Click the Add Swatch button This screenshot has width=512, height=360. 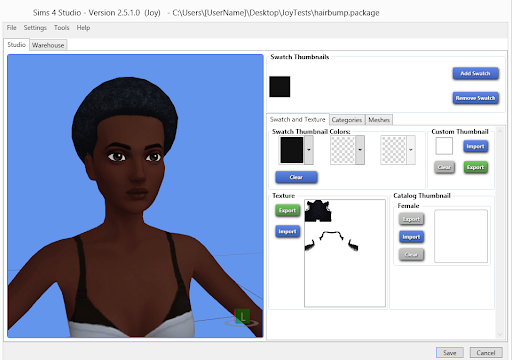coord(475,73)
